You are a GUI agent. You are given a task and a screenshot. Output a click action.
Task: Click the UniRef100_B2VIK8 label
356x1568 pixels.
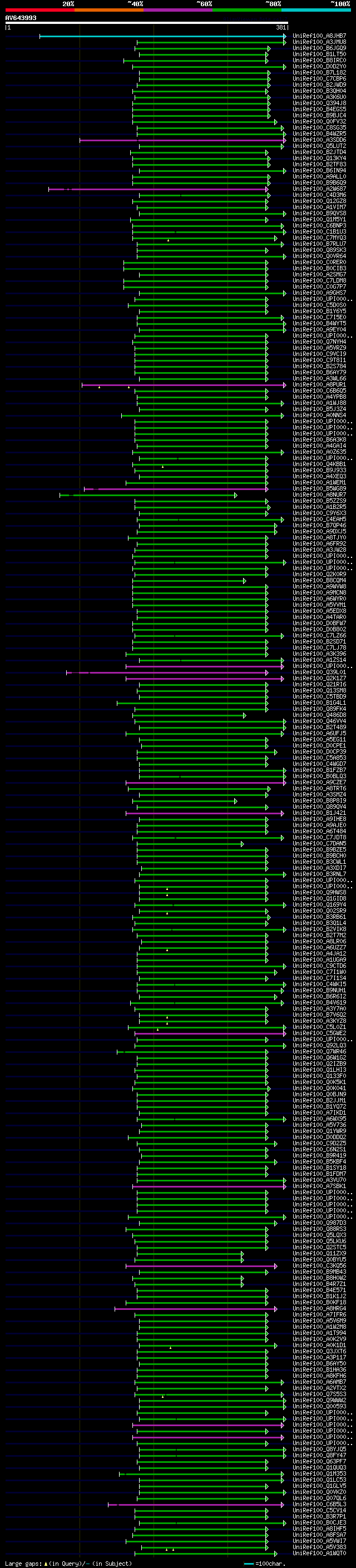tap(319, 929)
